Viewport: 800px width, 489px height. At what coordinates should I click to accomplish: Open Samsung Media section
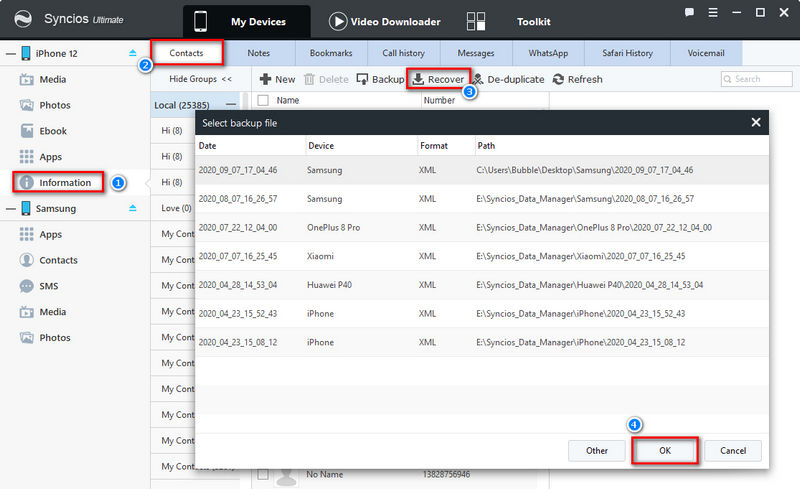[x=43, y=312]
